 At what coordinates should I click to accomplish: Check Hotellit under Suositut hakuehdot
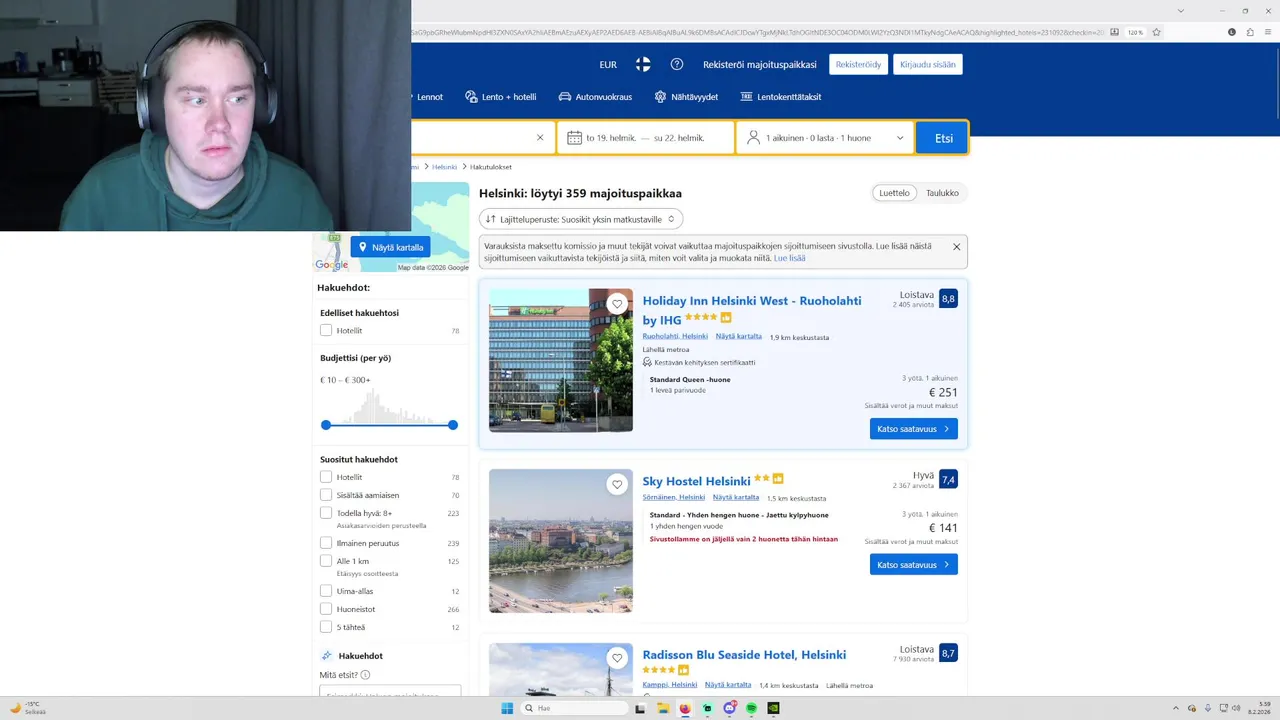point(326,477)
